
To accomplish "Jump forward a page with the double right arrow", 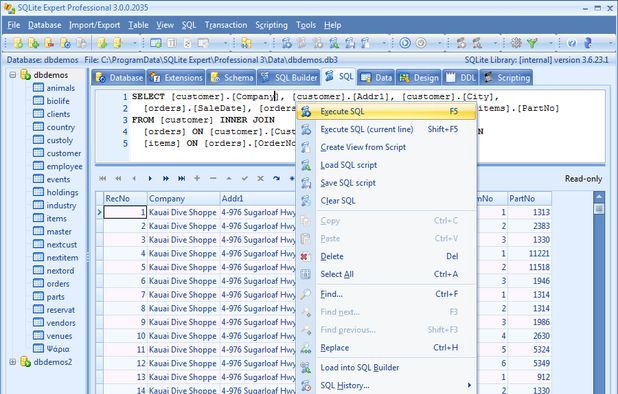I will point(166,178).
